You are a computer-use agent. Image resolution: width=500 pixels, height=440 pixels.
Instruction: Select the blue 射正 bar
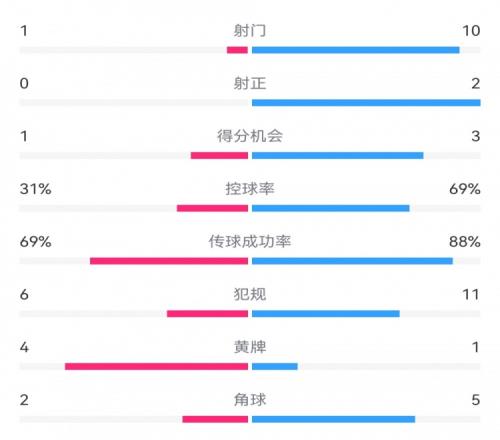(x=366, y=103)
